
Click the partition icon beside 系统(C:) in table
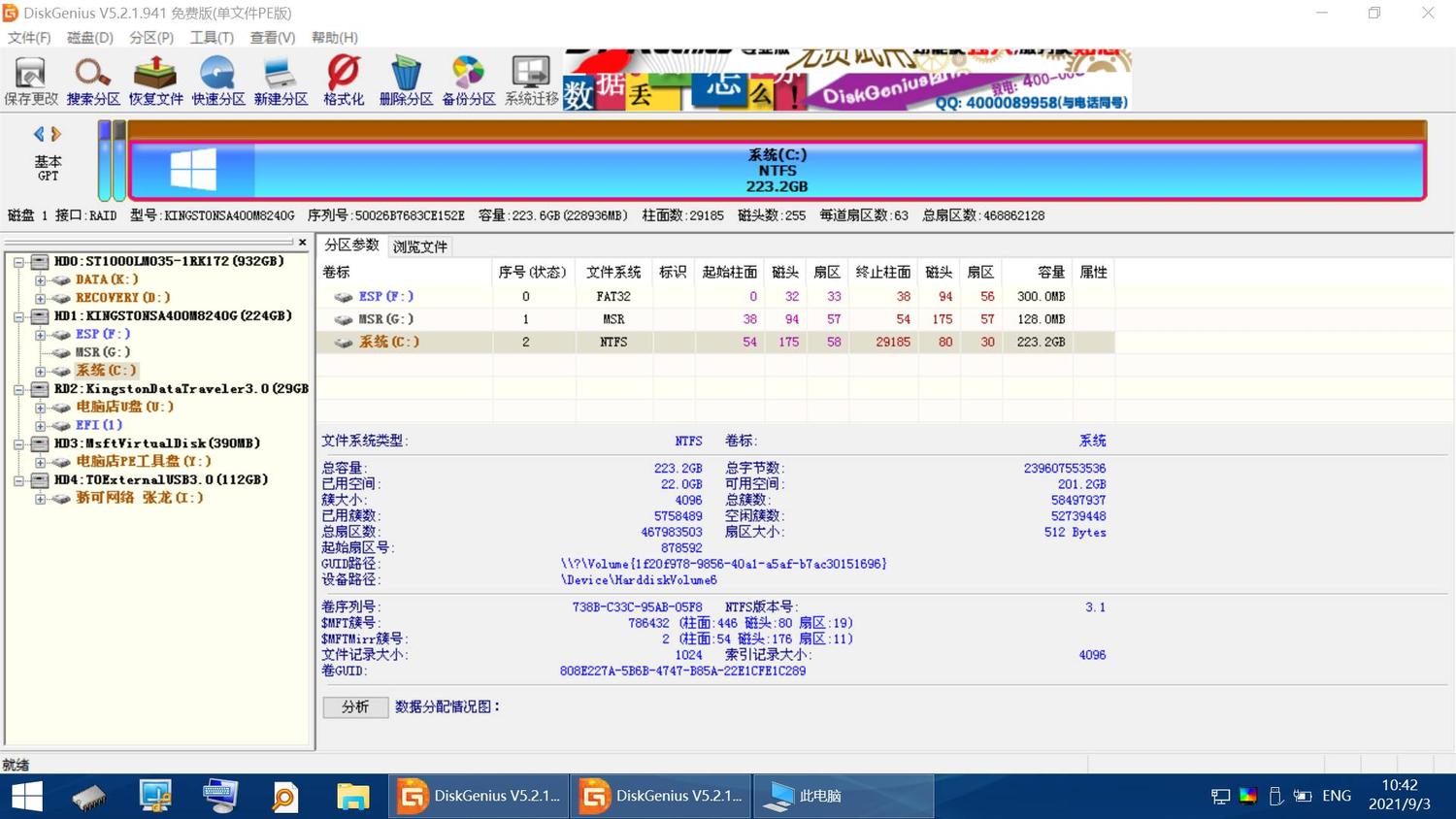click(x=343, y=343)
